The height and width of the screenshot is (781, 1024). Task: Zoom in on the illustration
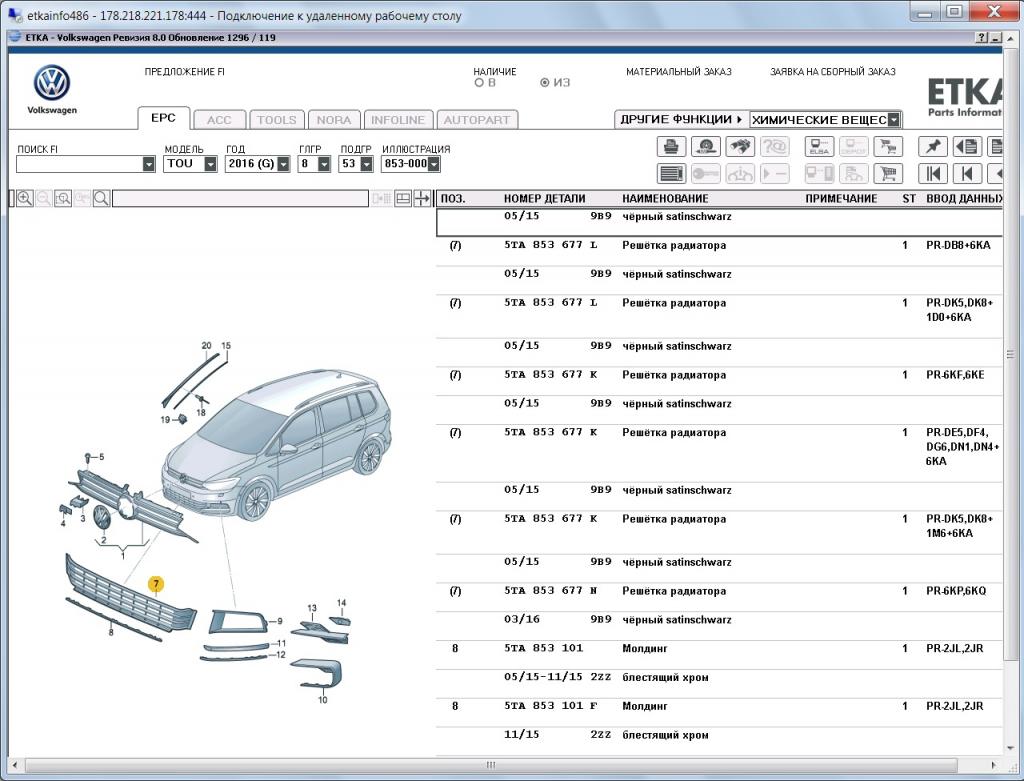25,199
